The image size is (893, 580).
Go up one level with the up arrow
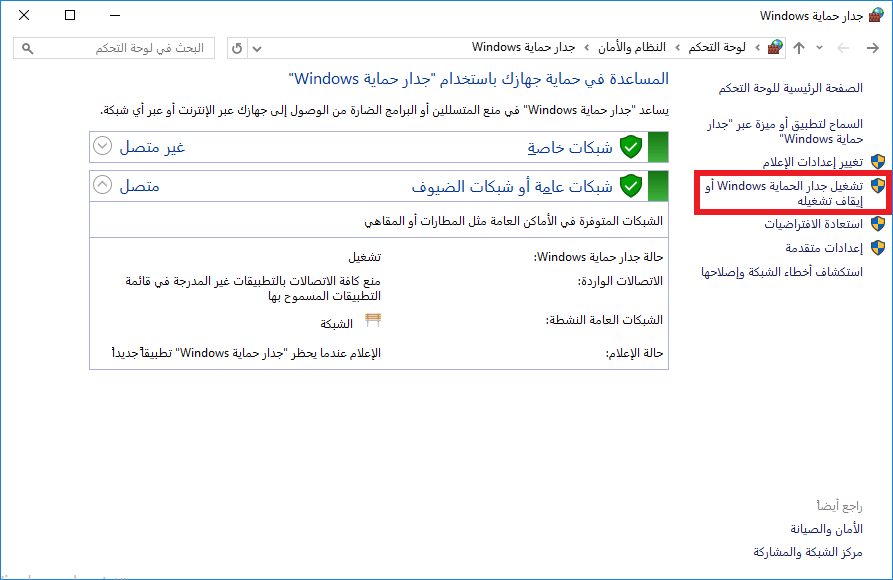(799, 48)
